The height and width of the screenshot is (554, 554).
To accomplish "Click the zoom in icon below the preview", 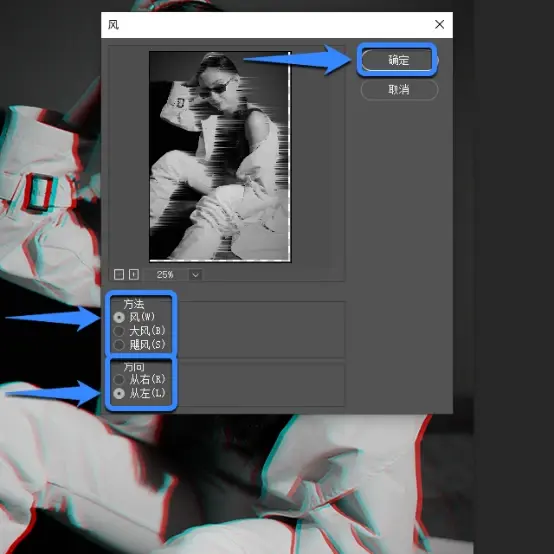I will pyautogui.click(x=134, y=275).
